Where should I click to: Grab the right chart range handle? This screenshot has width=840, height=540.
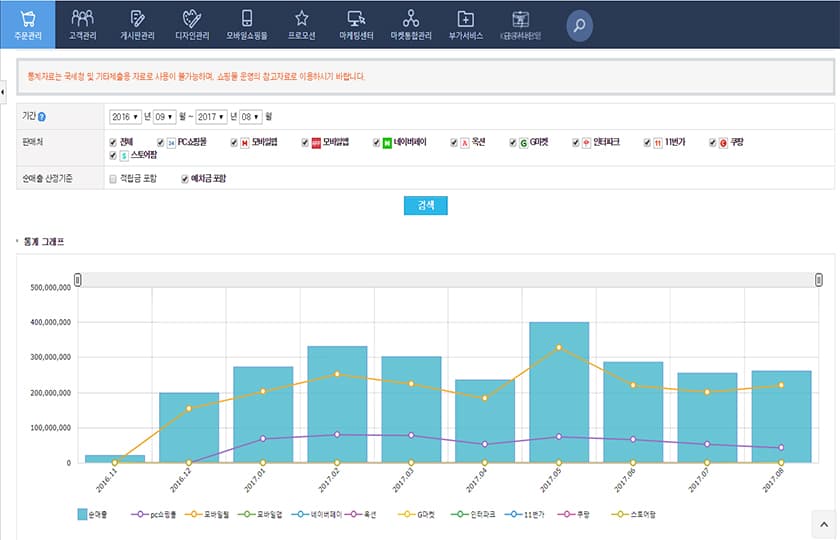[819, 280]
